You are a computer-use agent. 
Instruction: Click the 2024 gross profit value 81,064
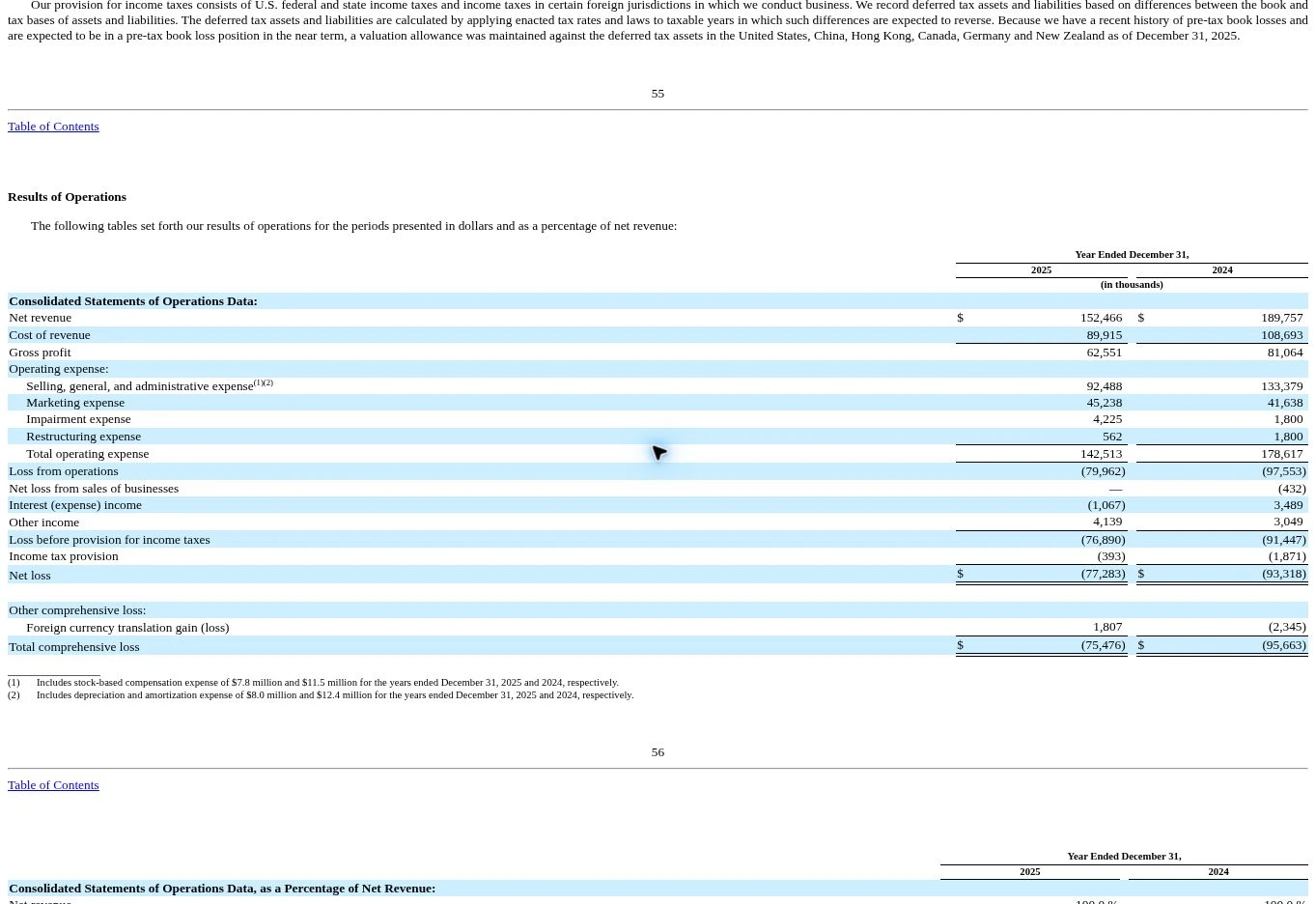pyautogui.click(x=1284, y=353)
